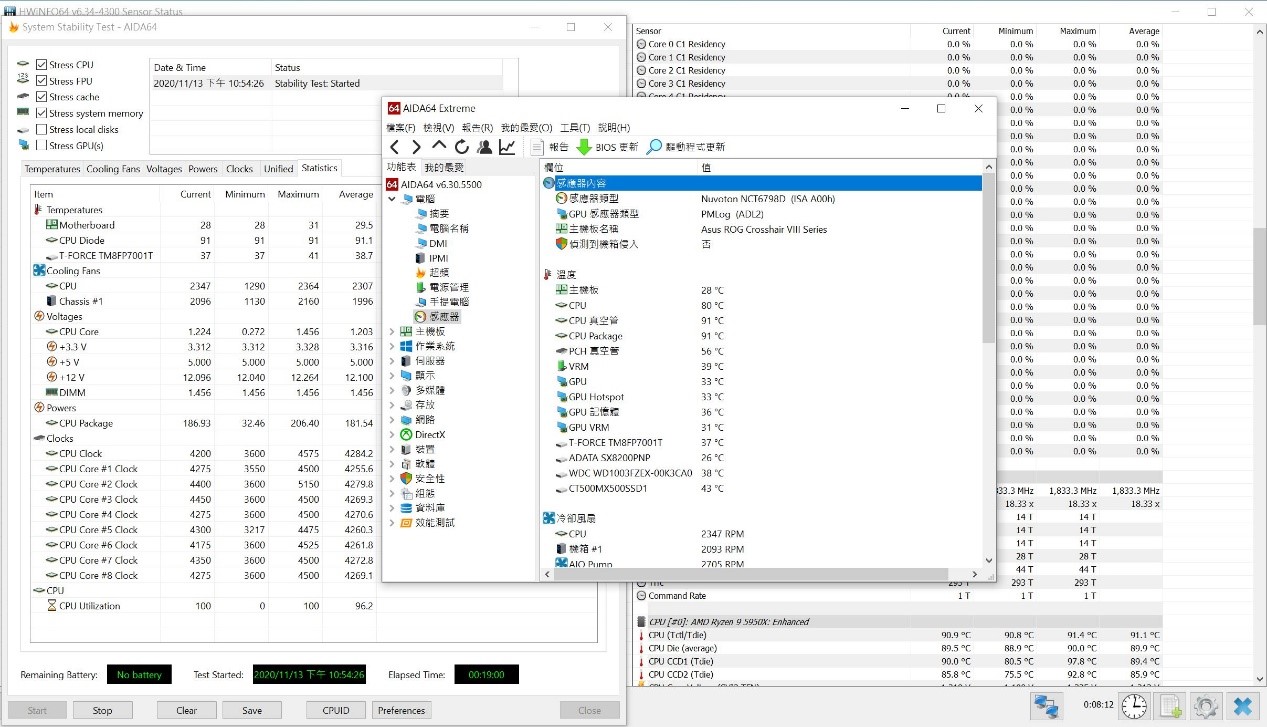Click the driver update magnifier icon
This screenshot has width=1267, height=727.
pyautogui.click(x=654, y=147)
